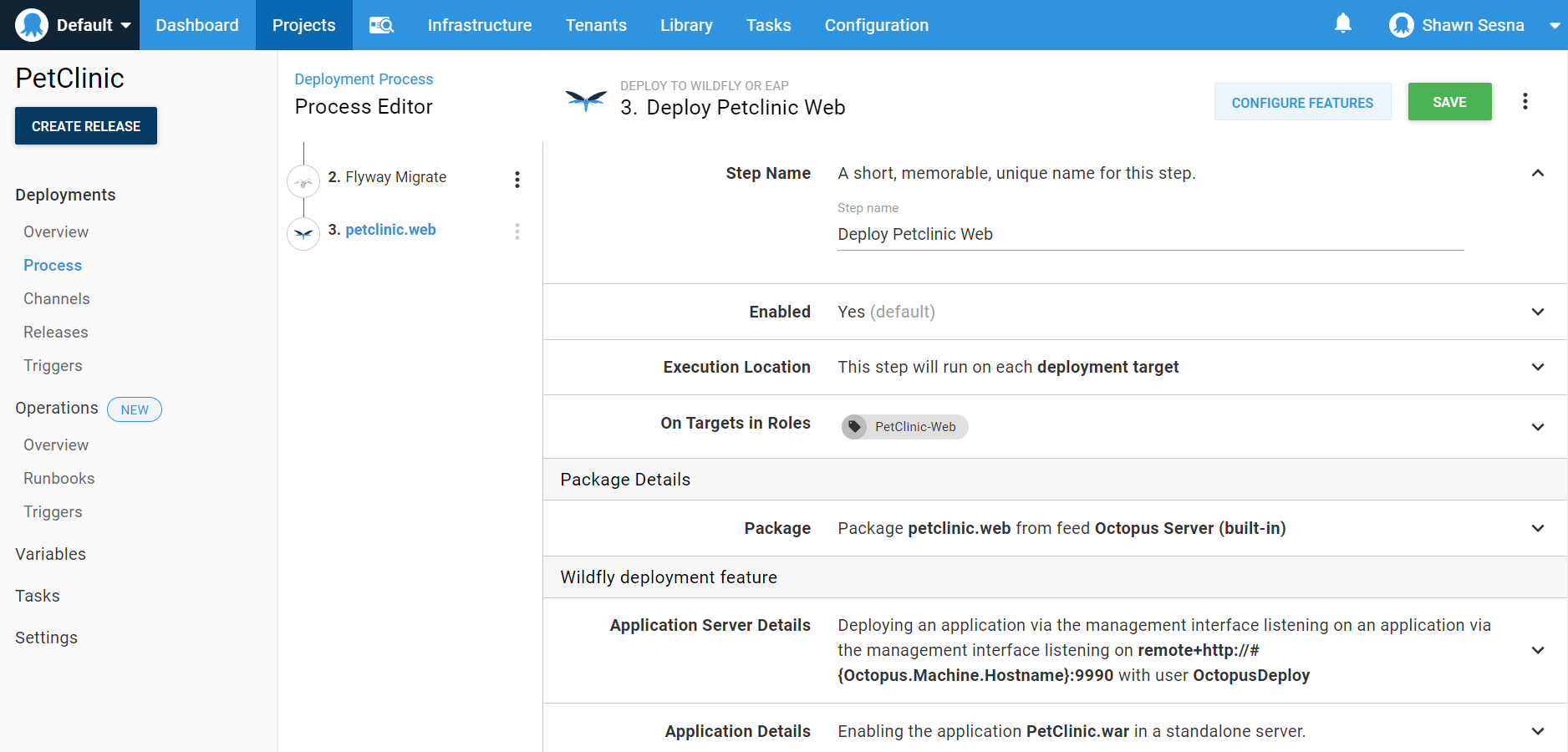Viewport: 1568px width, 752px height.
Task: Open the Infrastructure menu
Action: point(479,25)
